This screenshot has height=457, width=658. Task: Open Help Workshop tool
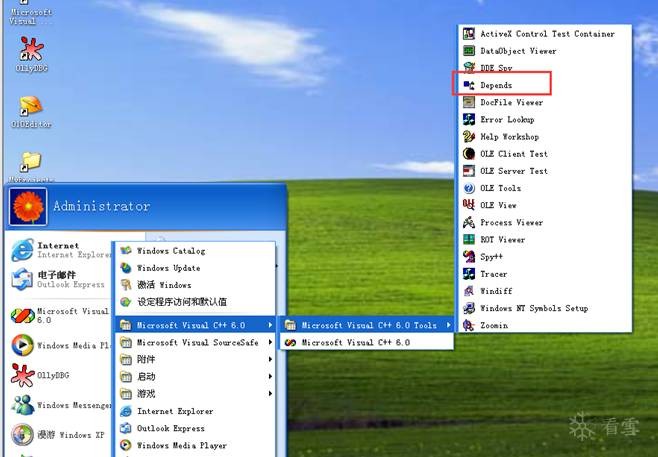click(509, 137)
